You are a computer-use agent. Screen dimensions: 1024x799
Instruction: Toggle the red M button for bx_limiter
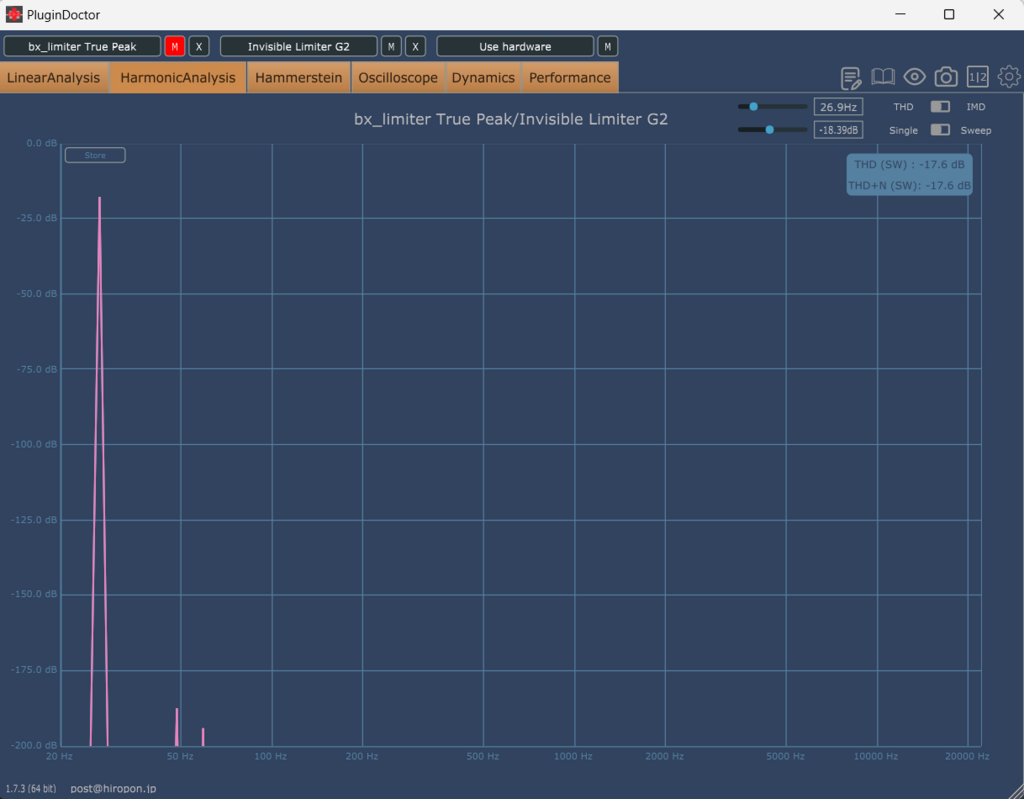pos(174,46)
